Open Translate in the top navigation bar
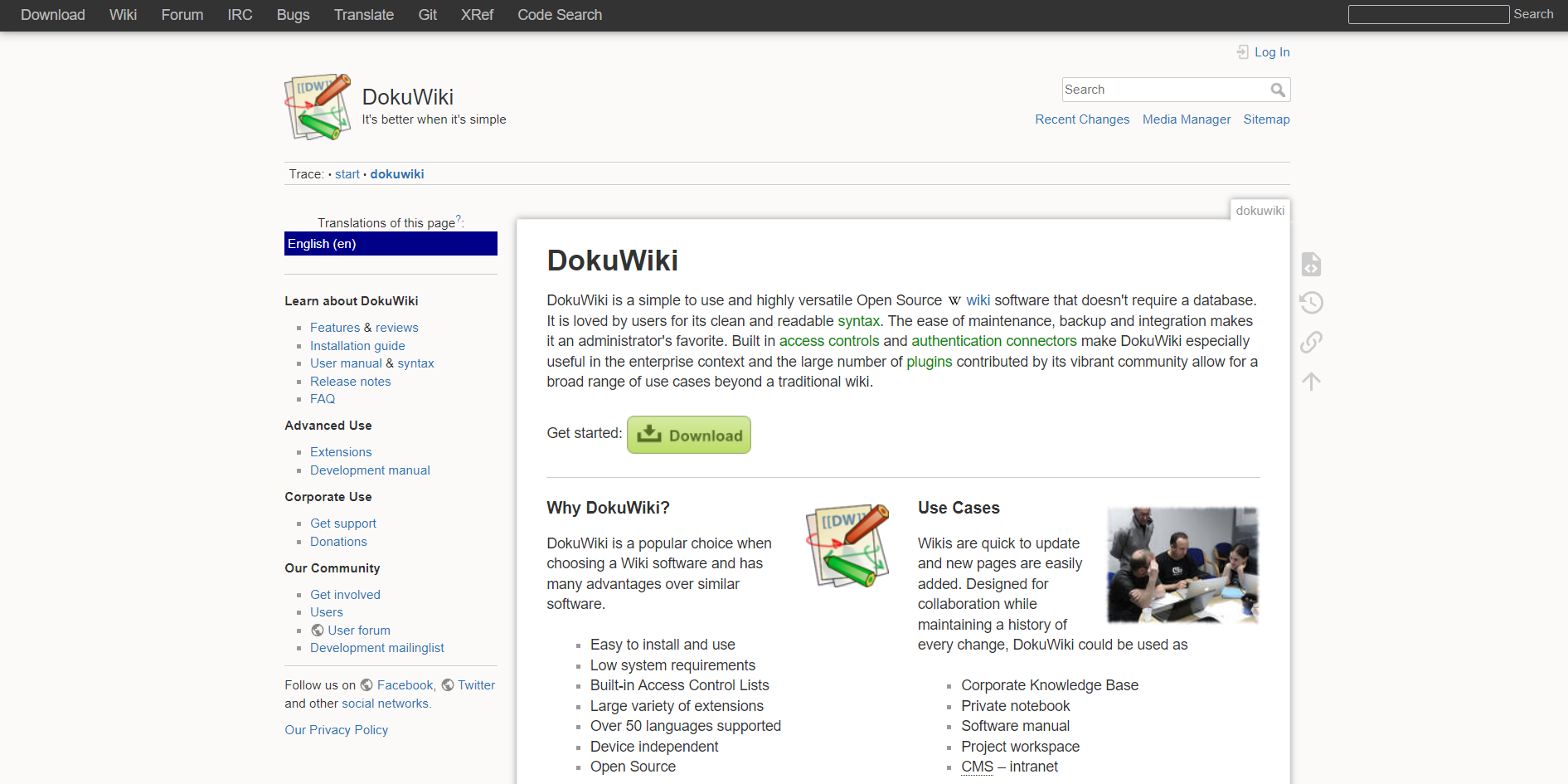Viewport: 1568px width, 784px height. click(x=364, y=15)
